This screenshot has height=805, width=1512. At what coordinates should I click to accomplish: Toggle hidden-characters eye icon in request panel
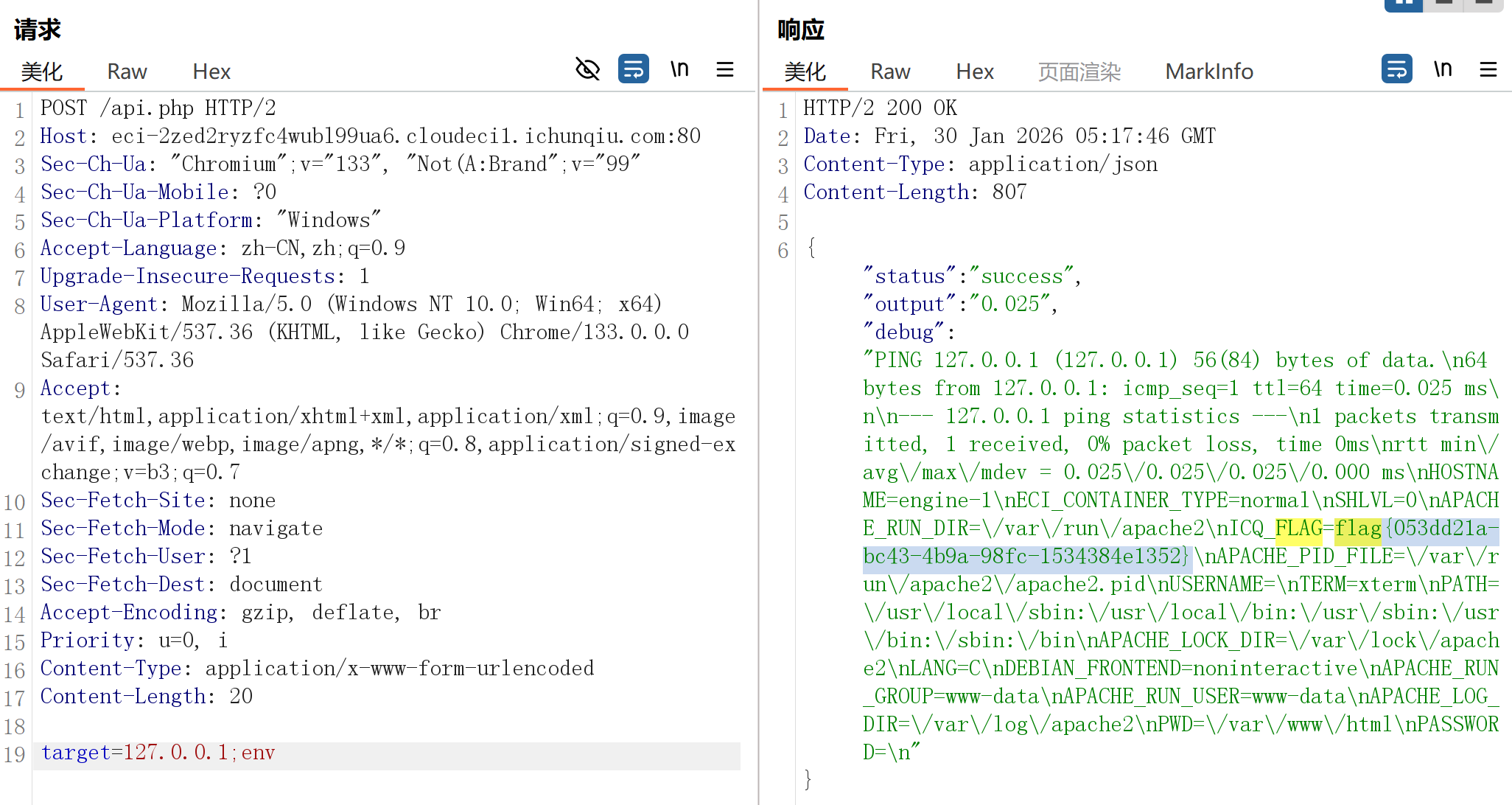coord(587,69)
